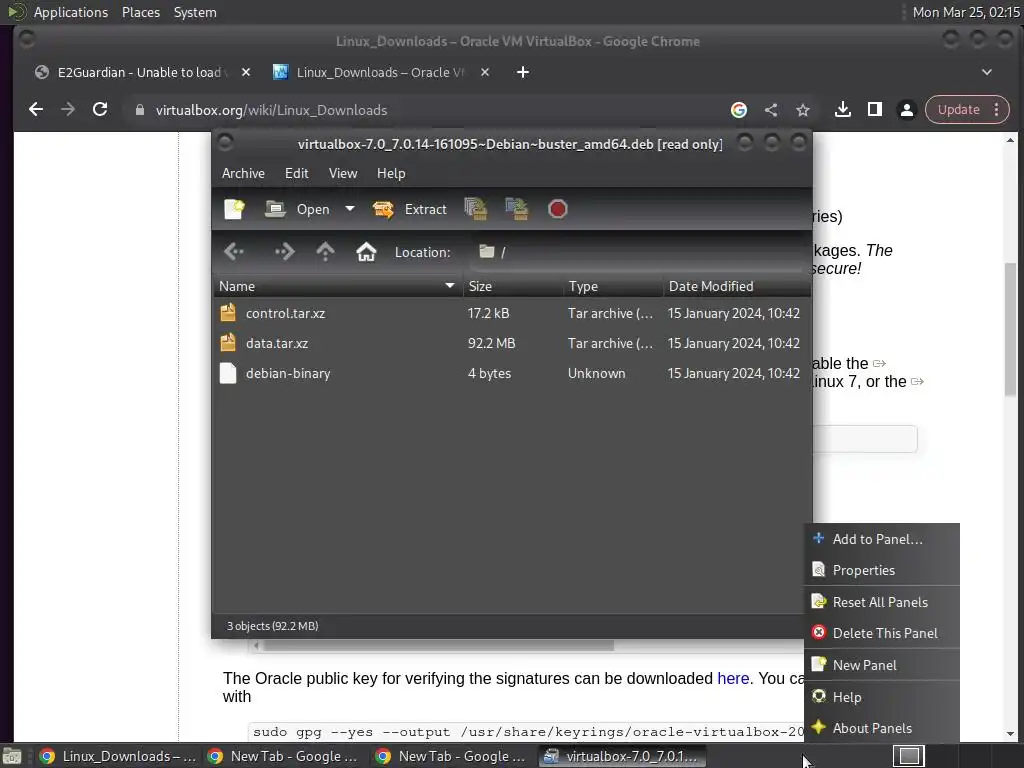This screenshot has height=768, width=1024.
Task: Extract files with the Extract button
Action: 409,209
